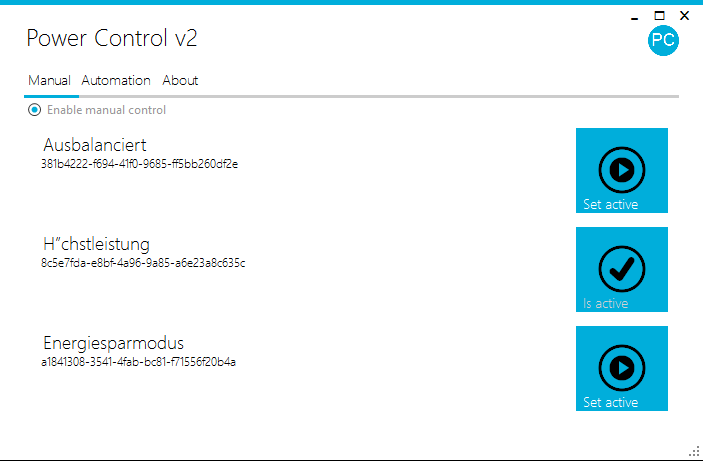Viewport: 703px width, 461px height.
Task: Click the checkmark icon on Höchstleistung tile
Action: pos(621,268)
